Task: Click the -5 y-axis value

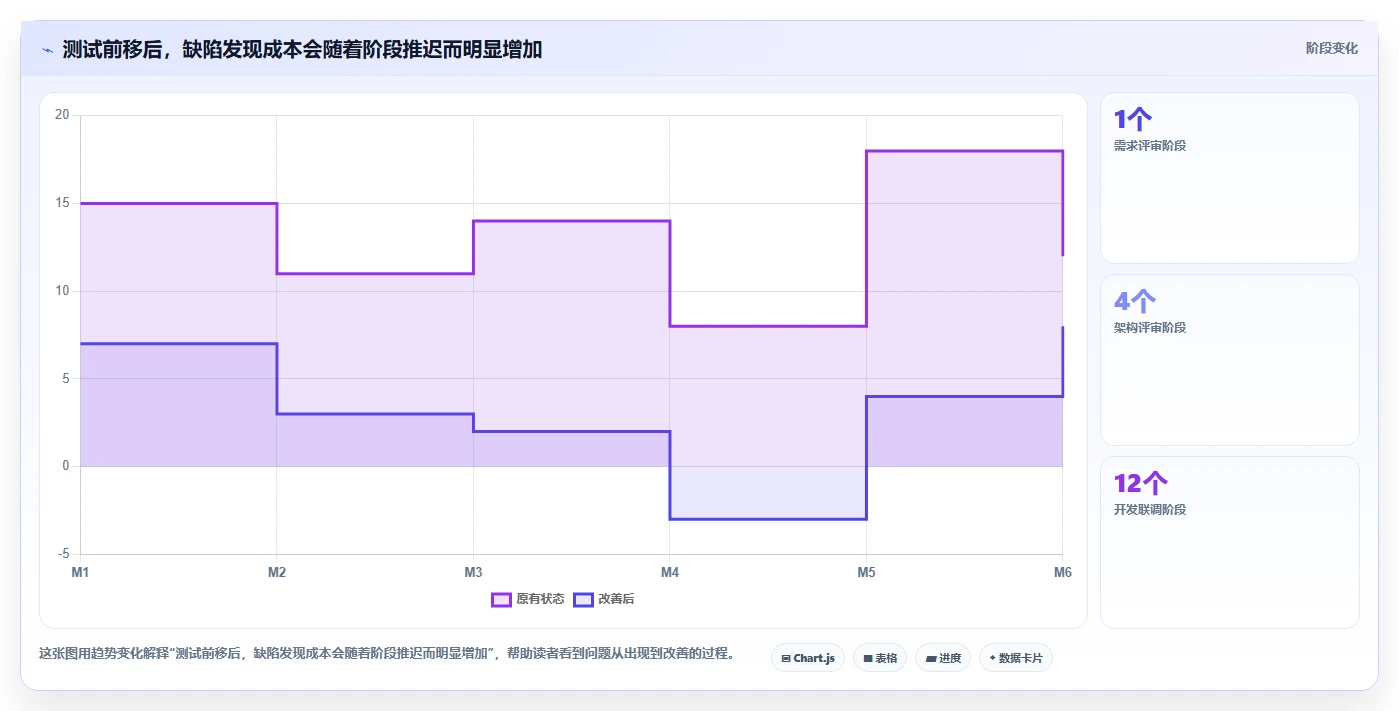Action: point(62,554)
